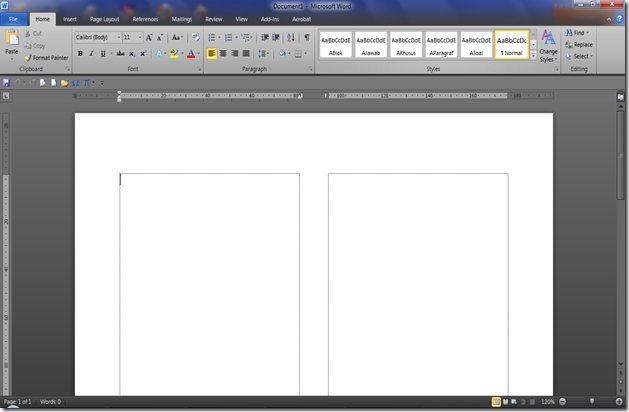Image resolution: width=629 pixels, height=412 pixels.
Task: Open the font size 11 dropdown
Action: click(x=140, y=37)
